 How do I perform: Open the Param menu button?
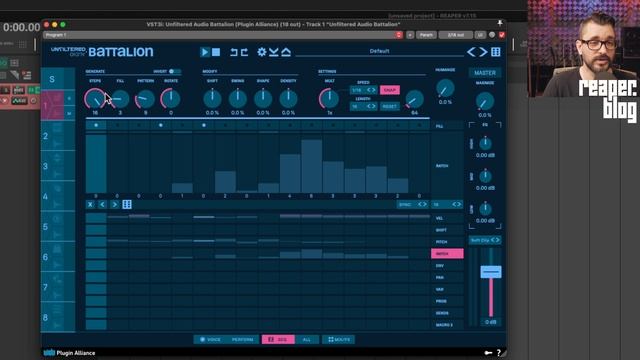426,35
